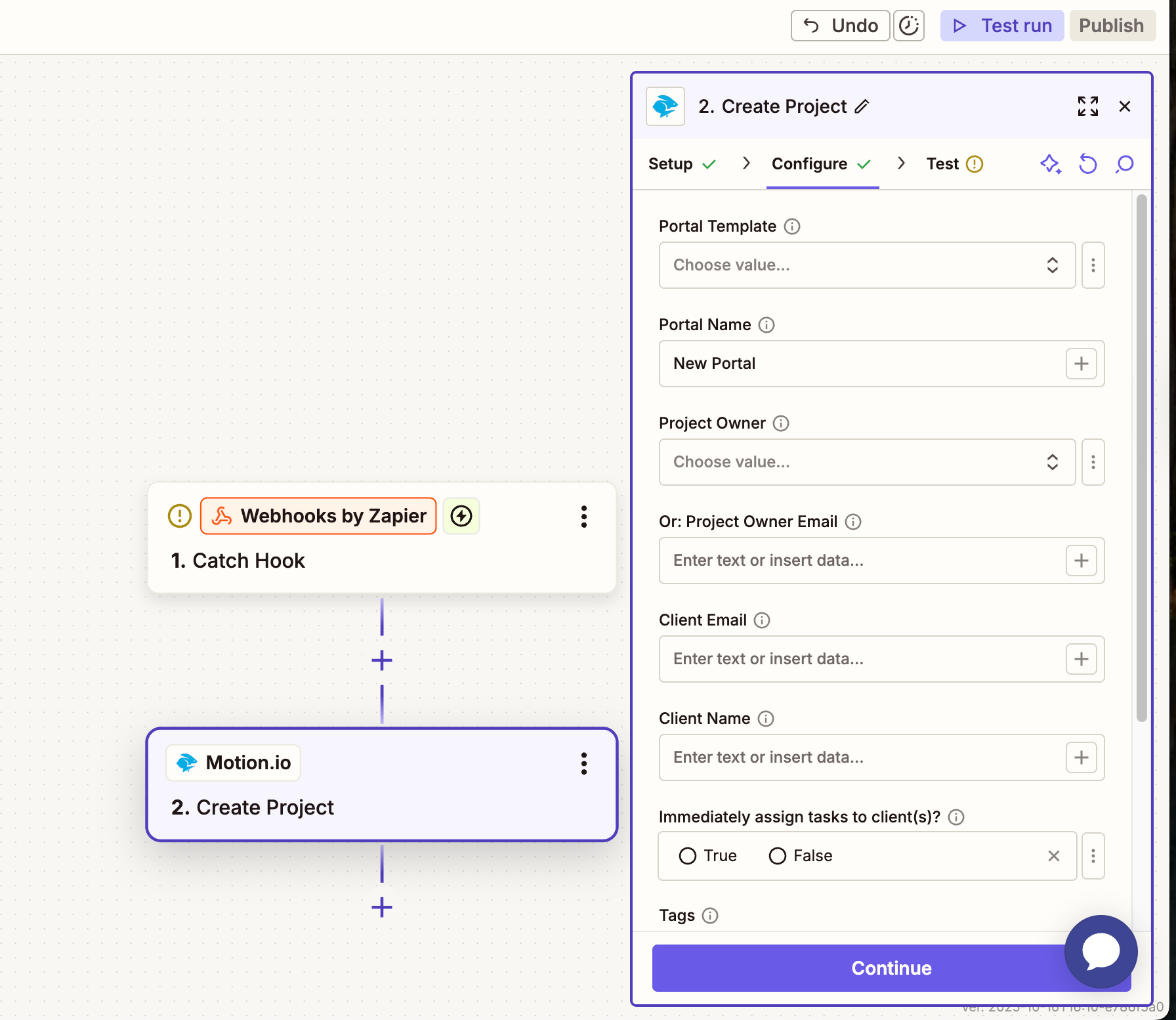Click warning icon on Catch Hook step
Image resolution: width=1176 pixels, height=1020 pixels.
[x=180, y=516]
